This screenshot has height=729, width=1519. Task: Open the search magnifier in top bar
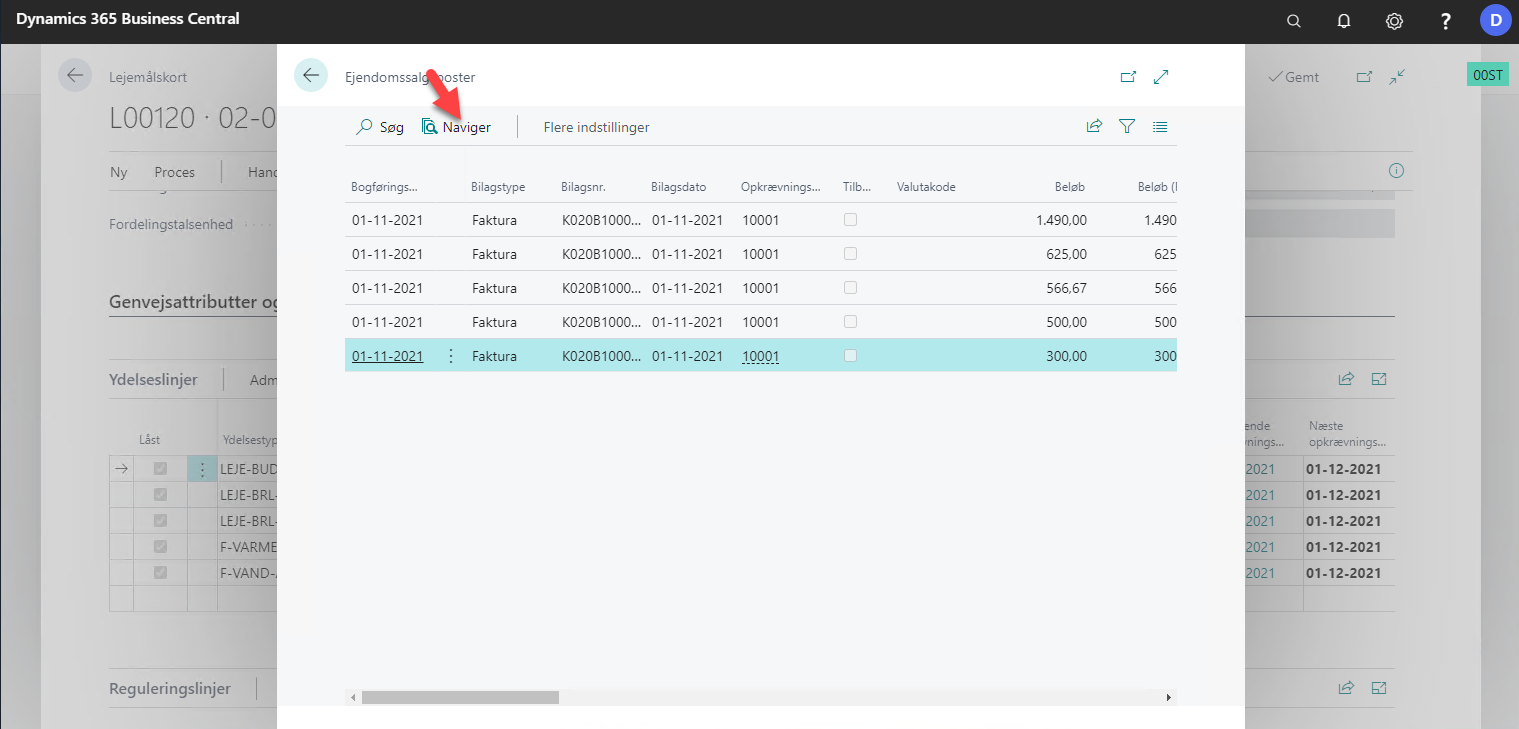[x=1293, y=20]
